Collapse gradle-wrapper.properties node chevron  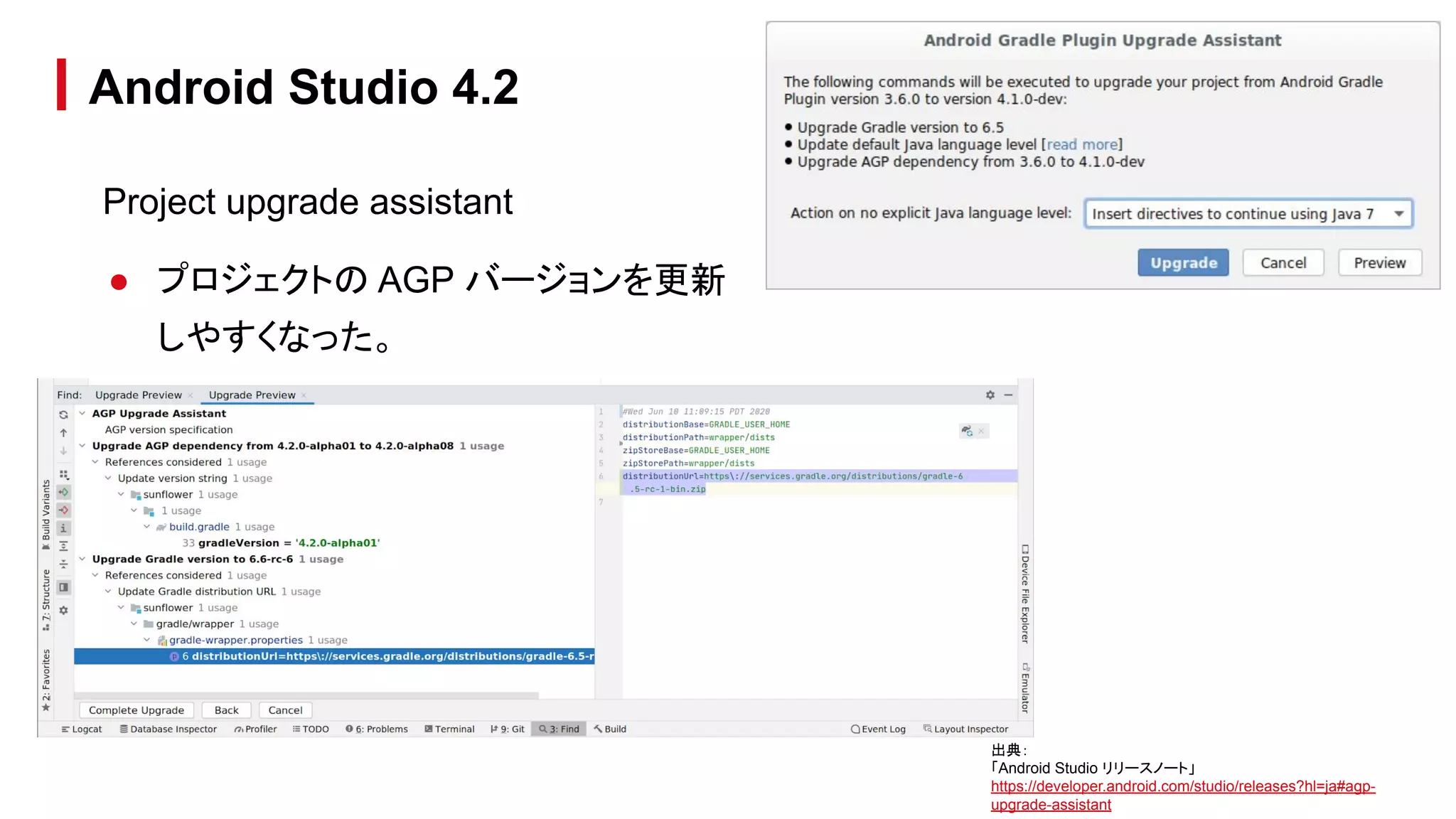[146, 640]
